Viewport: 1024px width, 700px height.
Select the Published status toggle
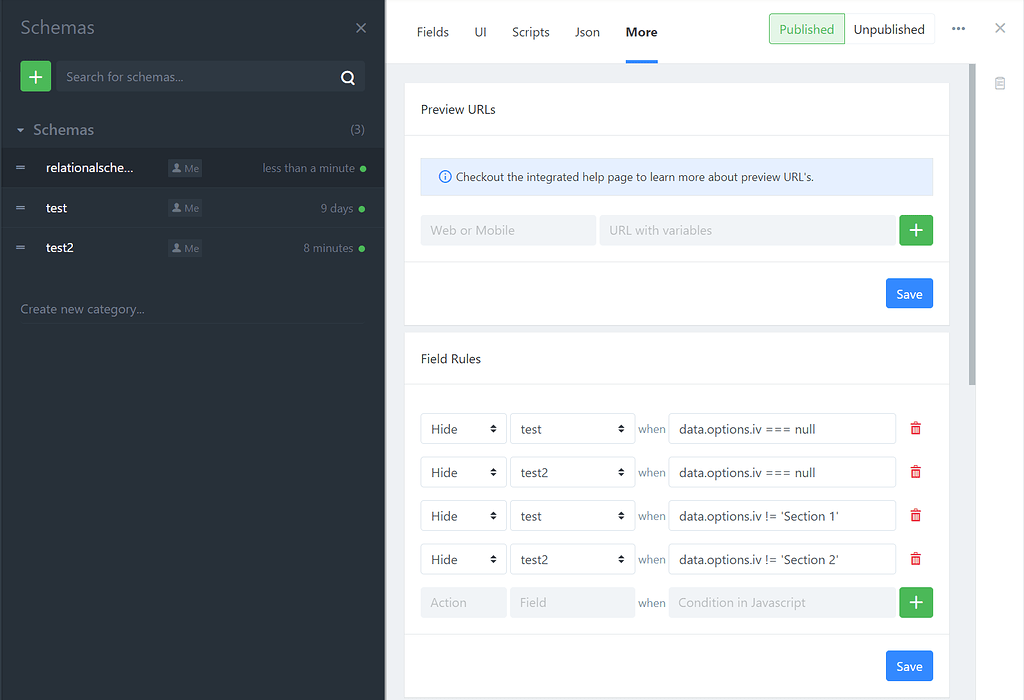(806, 29)
